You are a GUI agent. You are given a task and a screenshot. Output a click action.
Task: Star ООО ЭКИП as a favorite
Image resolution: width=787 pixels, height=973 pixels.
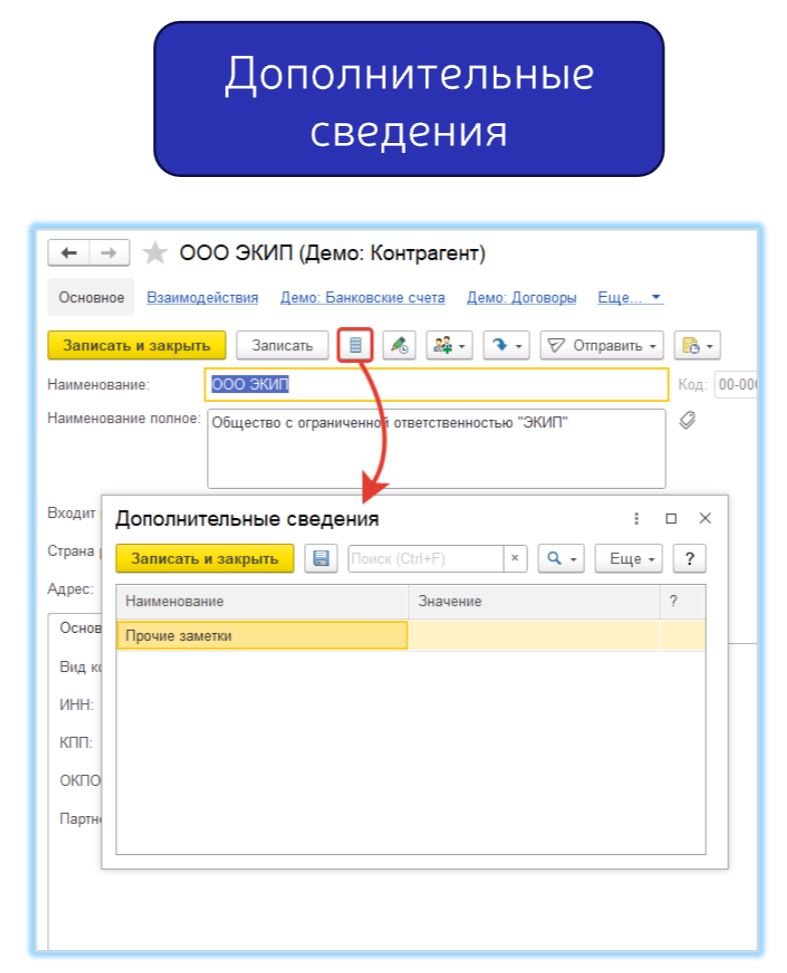coord(155,254)
